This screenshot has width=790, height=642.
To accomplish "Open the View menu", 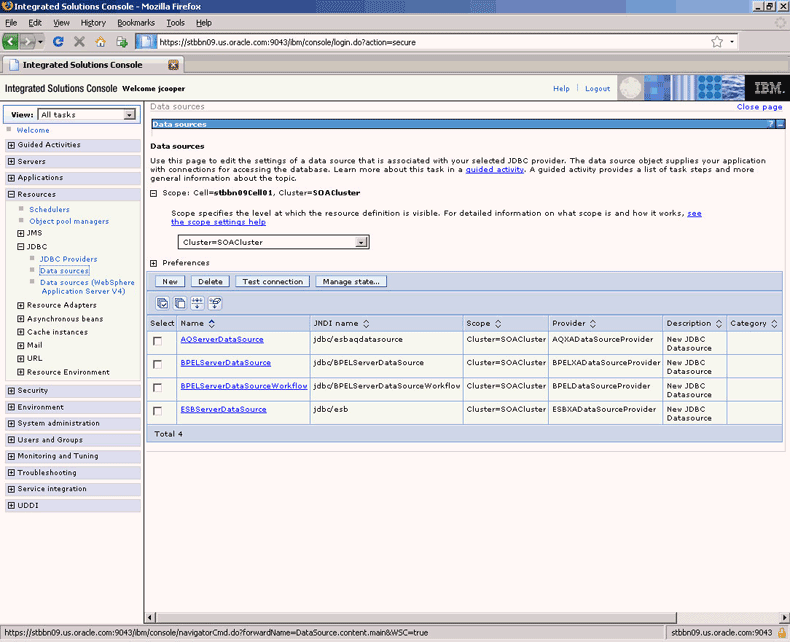I will point(61,23).
